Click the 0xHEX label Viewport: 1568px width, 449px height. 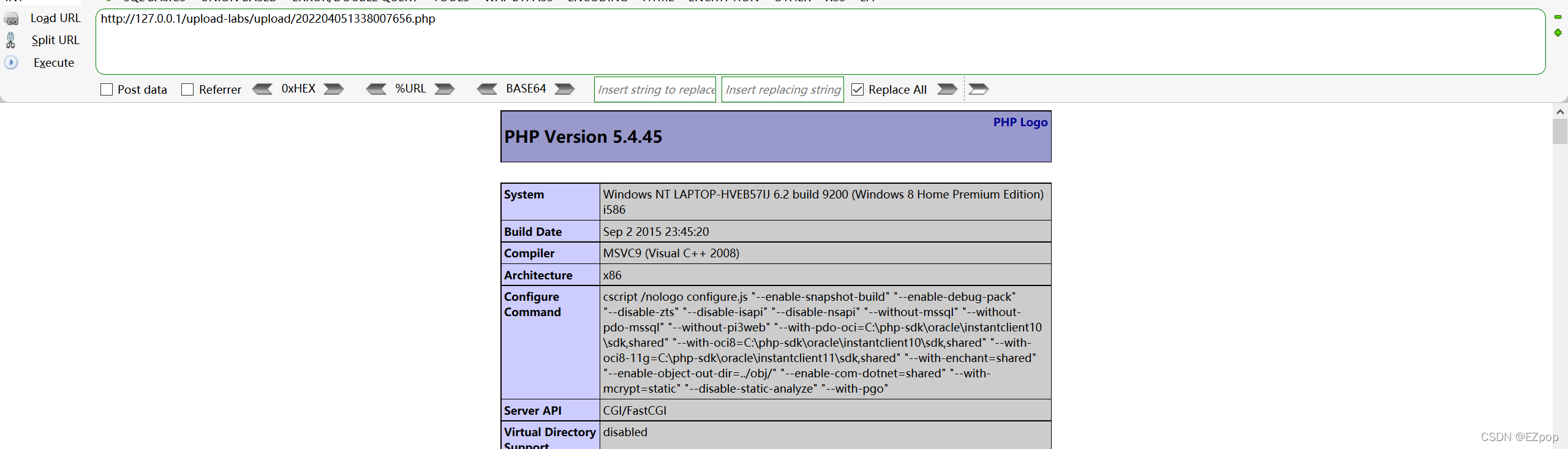tap(298, 89)
